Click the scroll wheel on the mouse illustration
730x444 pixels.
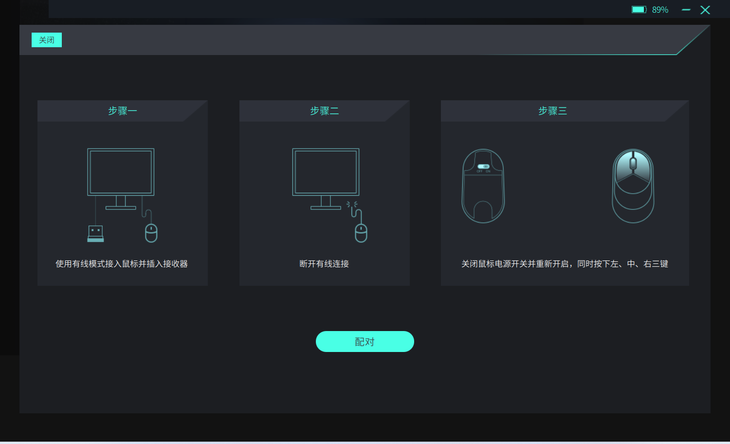pyautogui.click(x=633, y=163)
